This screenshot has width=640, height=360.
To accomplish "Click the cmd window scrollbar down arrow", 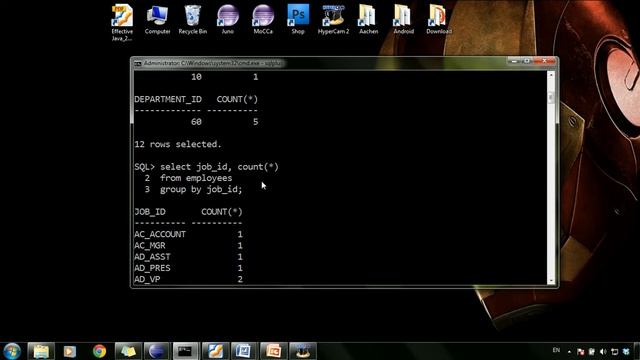I will point(551,280).
